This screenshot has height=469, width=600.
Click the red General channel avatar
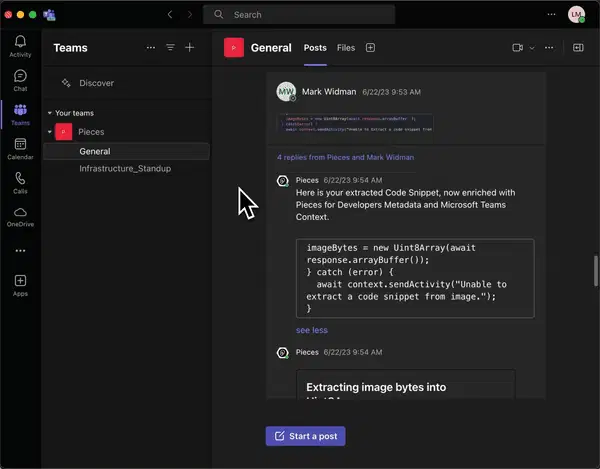tap(234, 48)
